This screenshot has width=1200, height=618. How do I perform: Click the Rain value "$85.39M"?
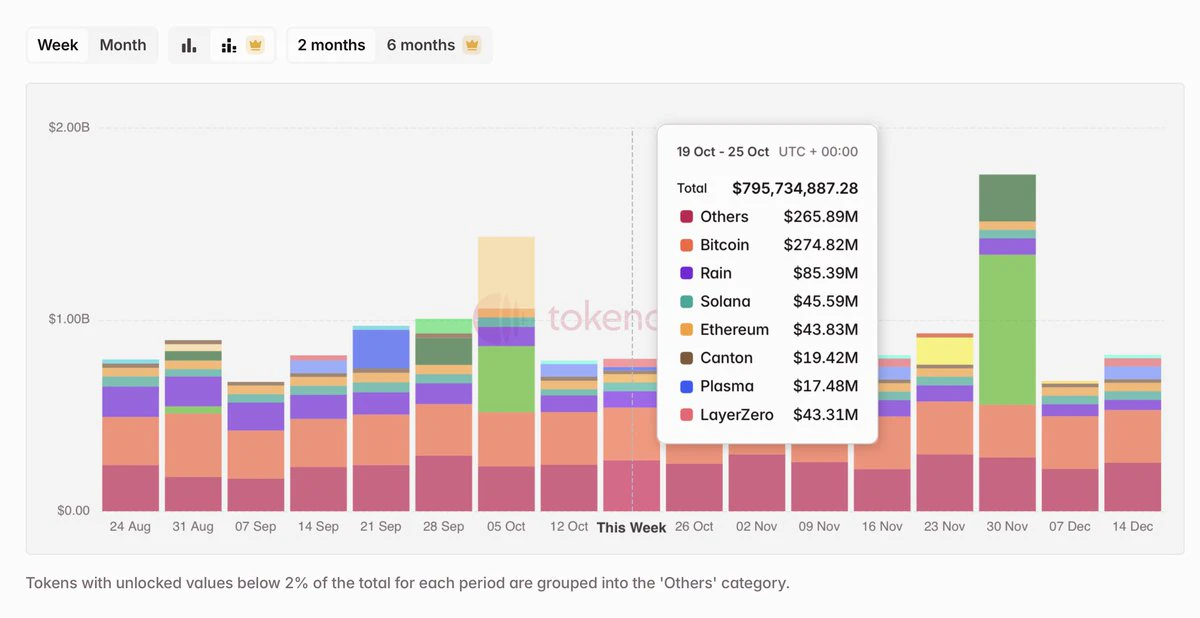(825, 273)
